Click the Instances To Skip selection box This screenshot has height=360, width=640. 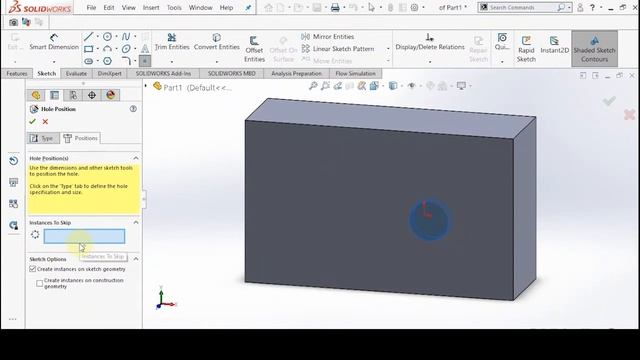point(84,236)
